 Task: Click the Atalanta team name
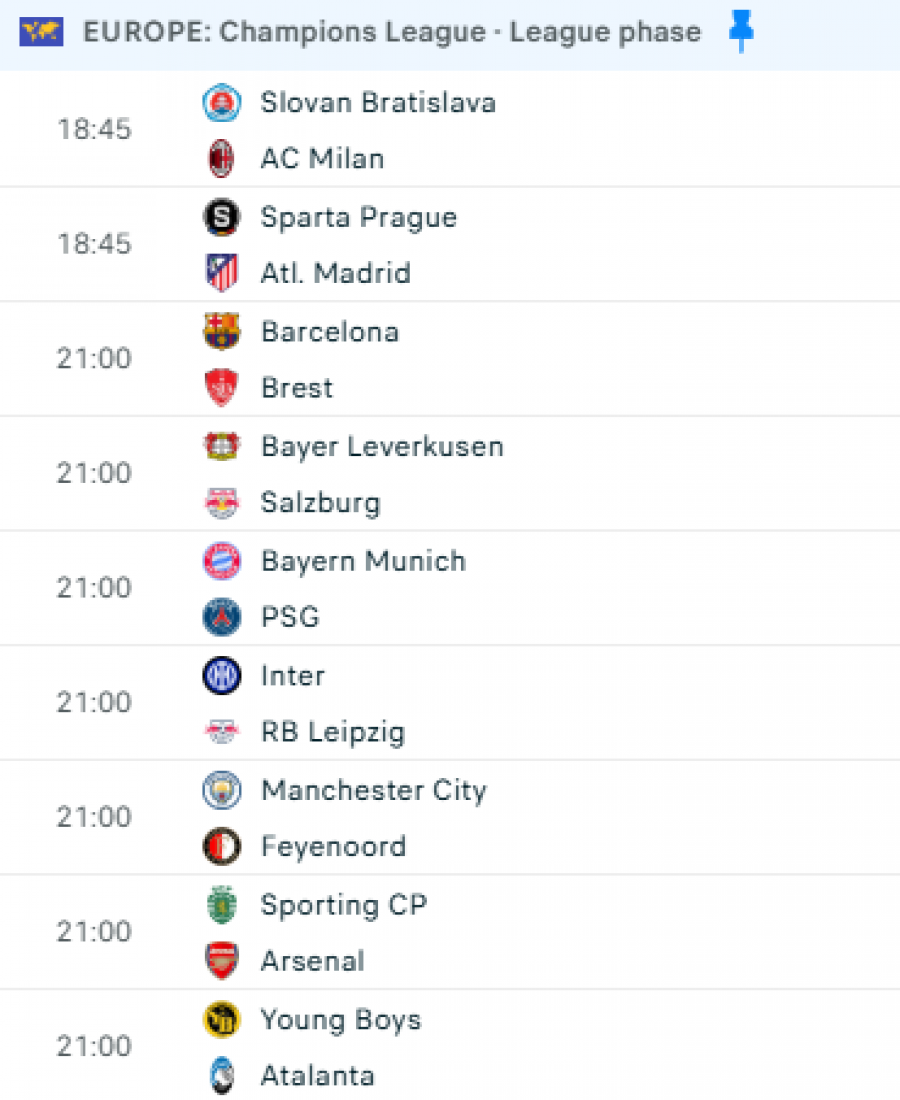pos(318,1076)
